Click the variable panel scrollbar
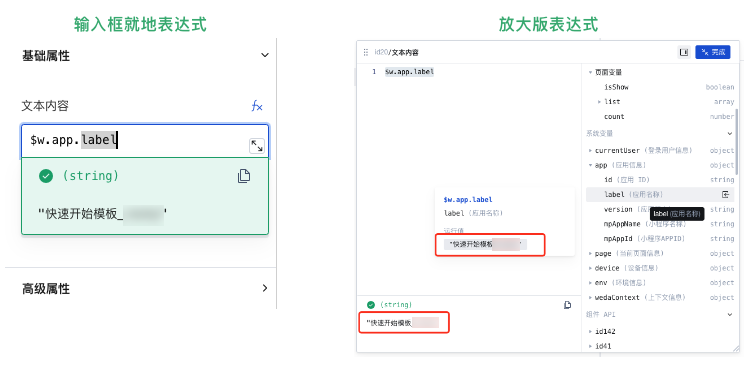748x366 pixels. pos(738,141)
